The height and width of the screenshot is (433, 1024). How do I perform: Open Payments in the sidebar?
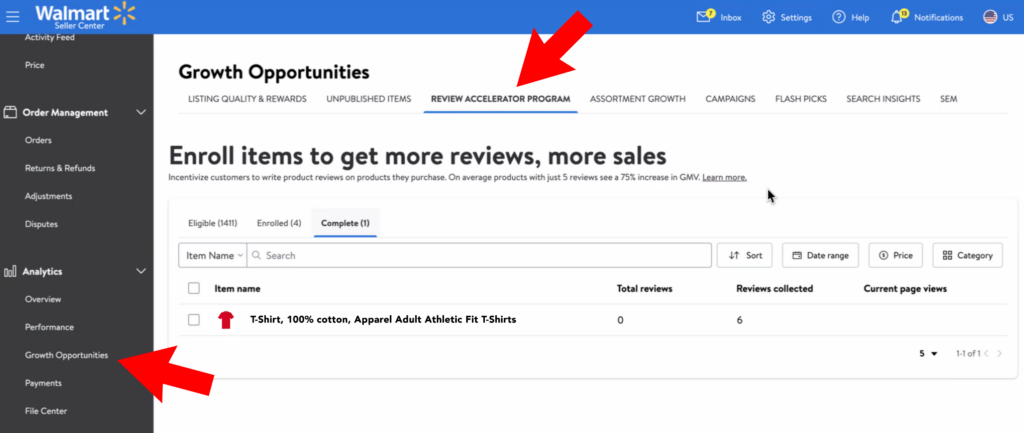pyautogui.click(x=43, y=383)
